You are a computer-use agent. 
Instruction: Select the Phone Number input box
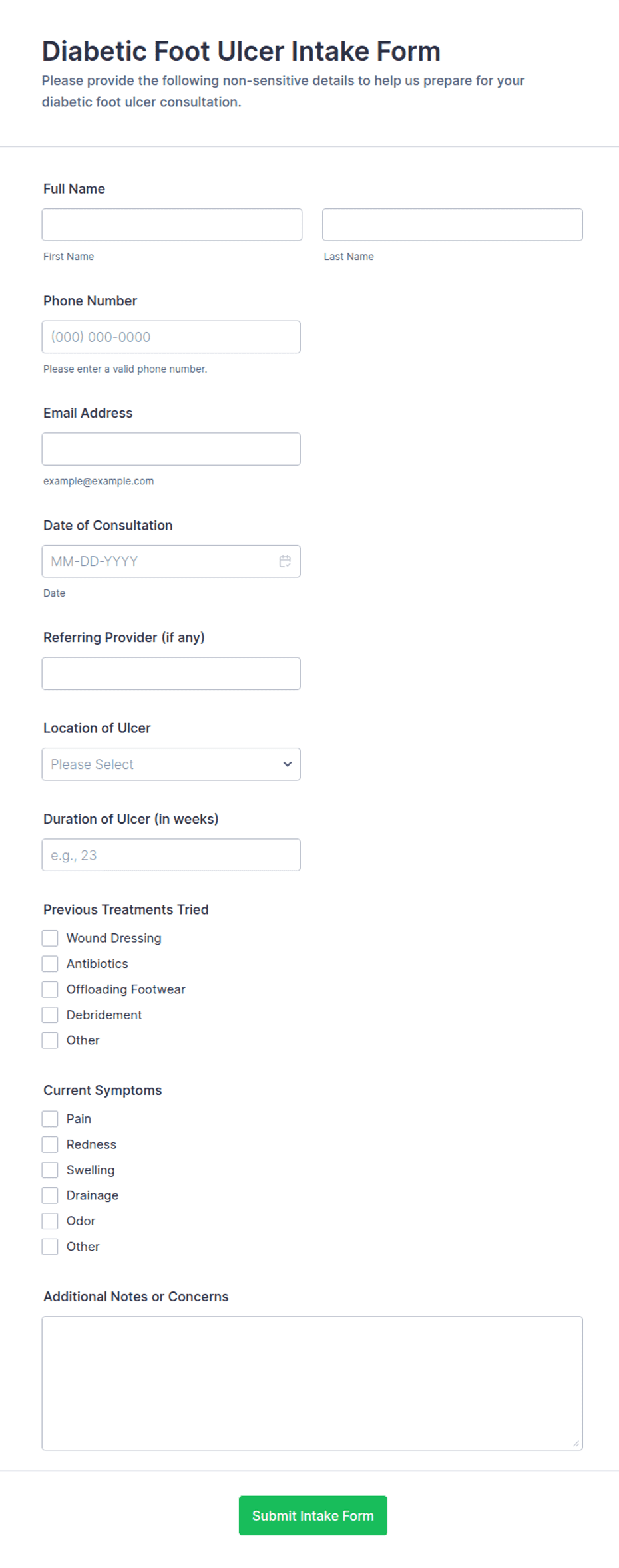point(171,337)
